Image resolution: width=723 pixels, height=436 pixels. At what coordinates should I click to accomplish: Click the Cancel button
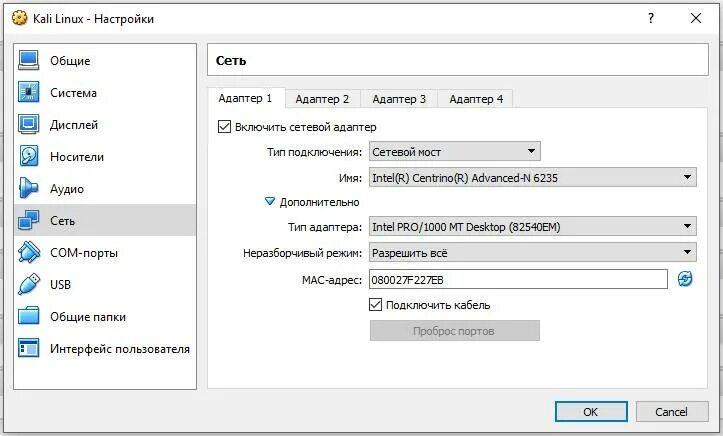pyautogui.click(x=670, y=411)
